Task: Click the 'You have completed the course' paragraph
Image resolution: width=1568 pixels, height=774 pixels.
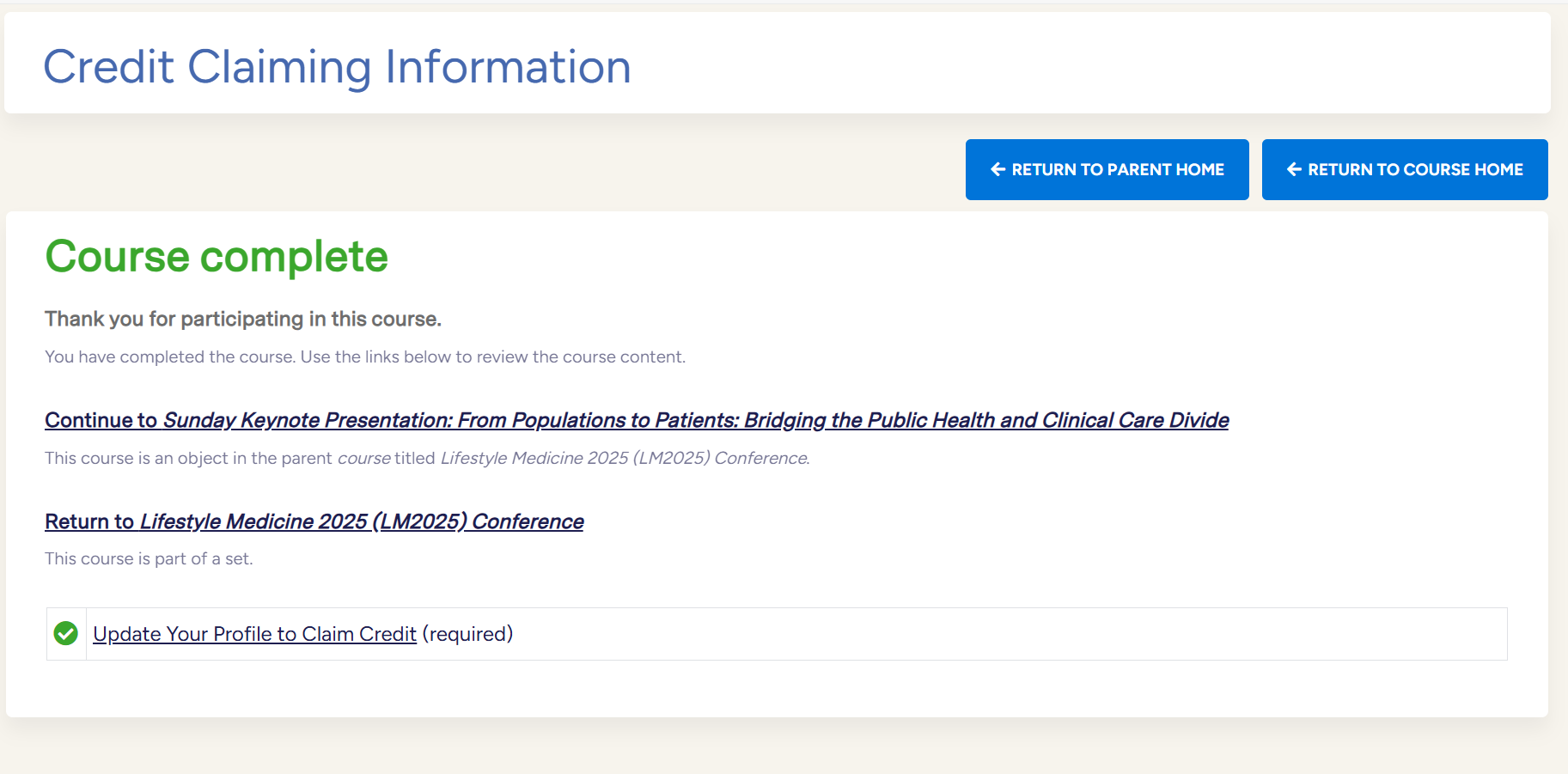Action: (x=364, y=357)
